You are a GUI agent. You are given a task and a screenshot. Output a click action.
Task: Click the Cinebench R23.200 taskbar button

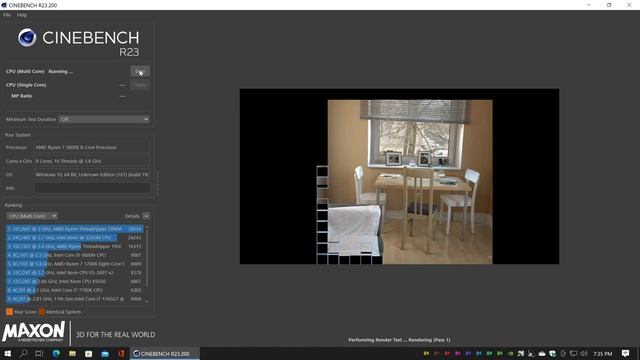coord(165,353)
